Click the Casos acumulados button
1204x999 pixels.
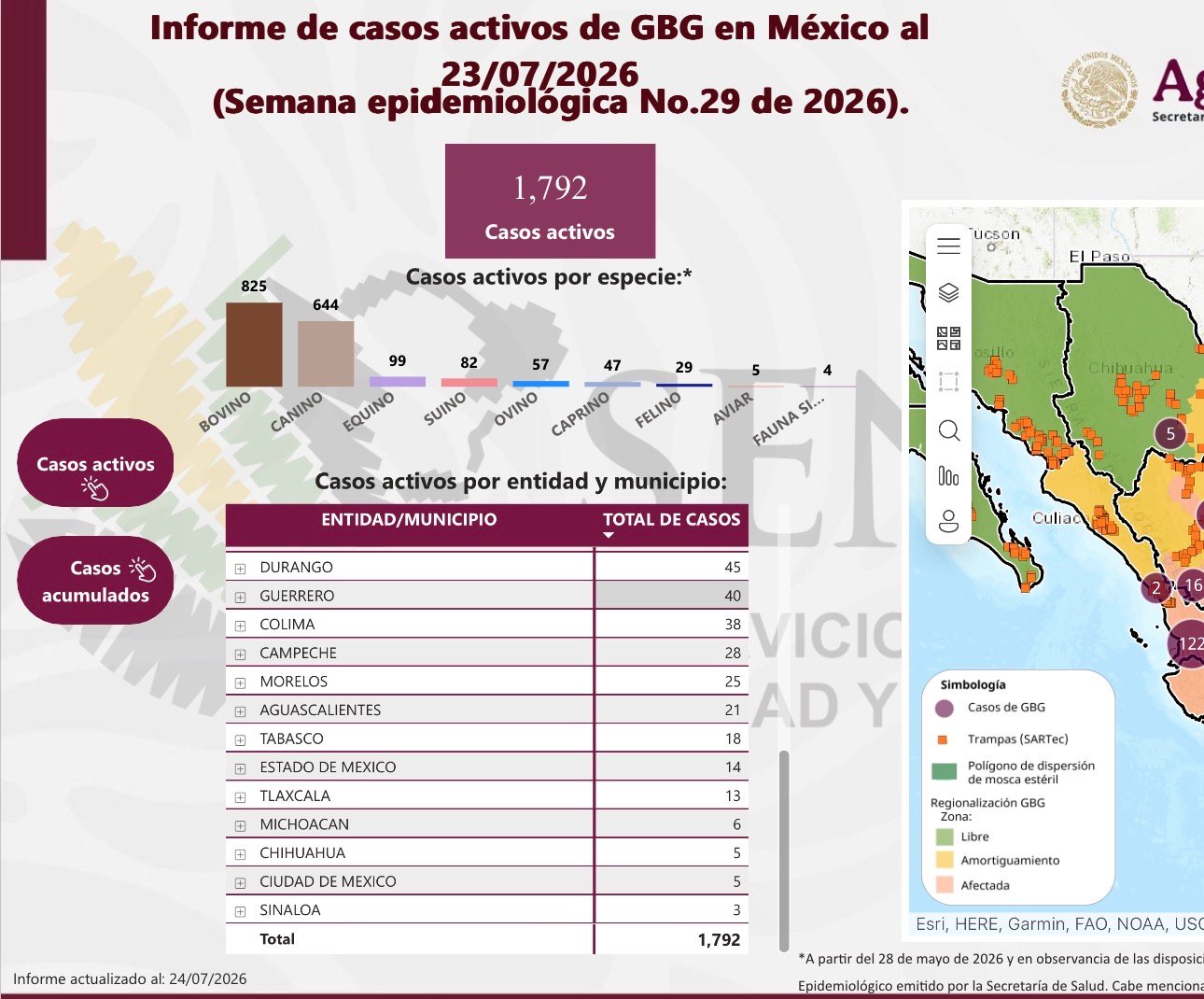[x=95, y=581]
